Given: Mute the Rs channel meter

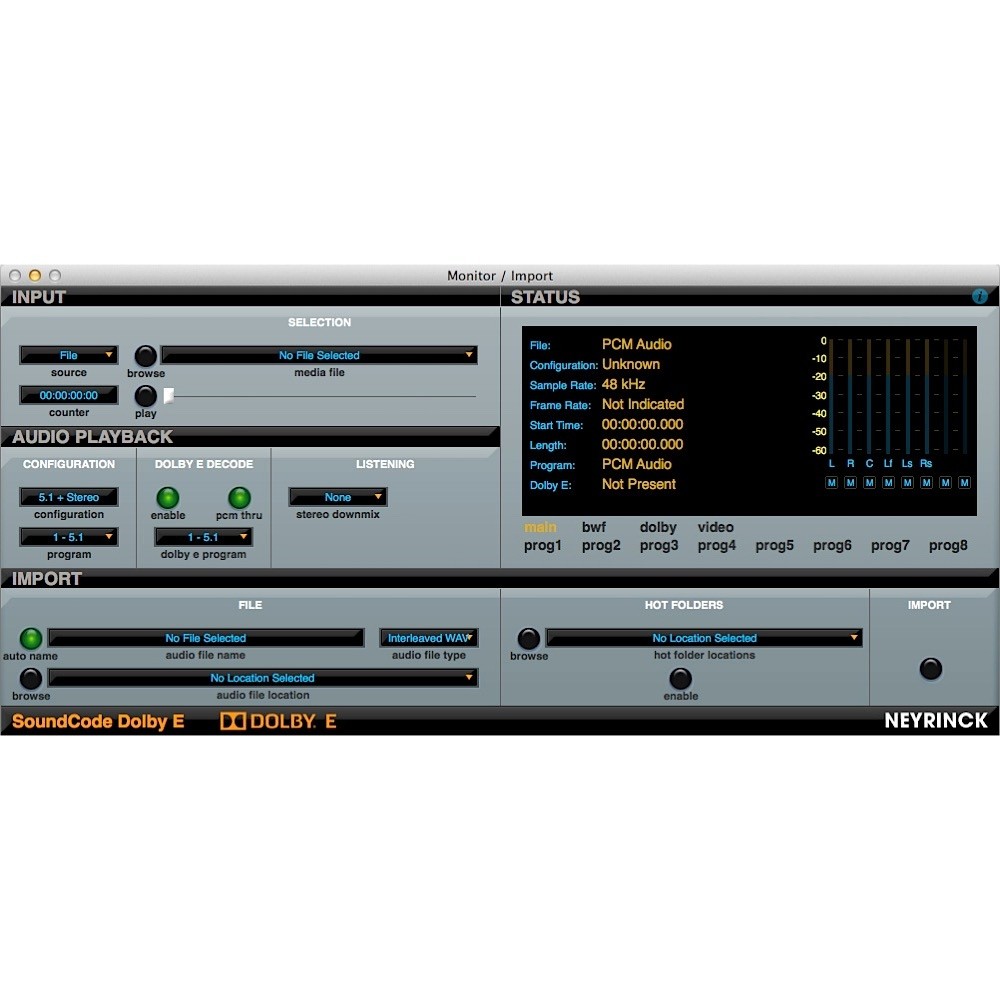Looking at the screenshot, I should pyautogui.click(x=927, y=483).
